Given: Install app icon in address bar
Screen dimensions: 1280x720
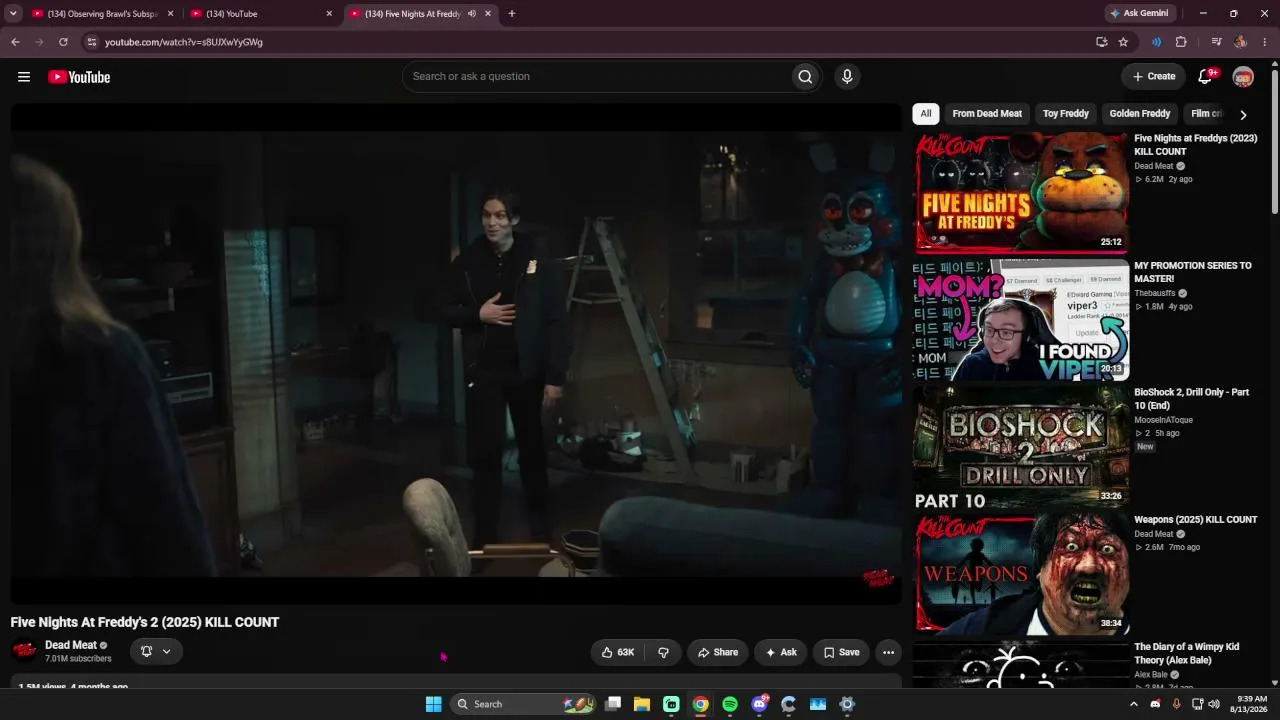Looking at the screenshot, I should tap(1101, 42).
